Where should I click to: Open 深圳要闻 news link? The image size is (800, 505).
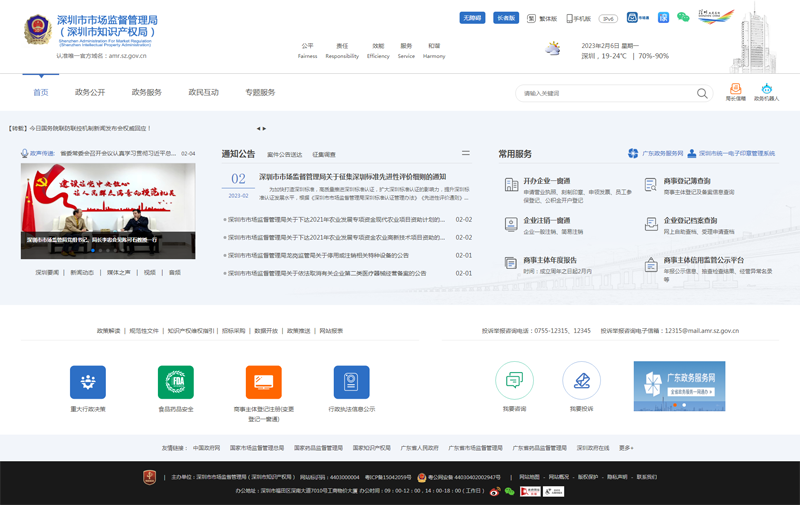47,272
